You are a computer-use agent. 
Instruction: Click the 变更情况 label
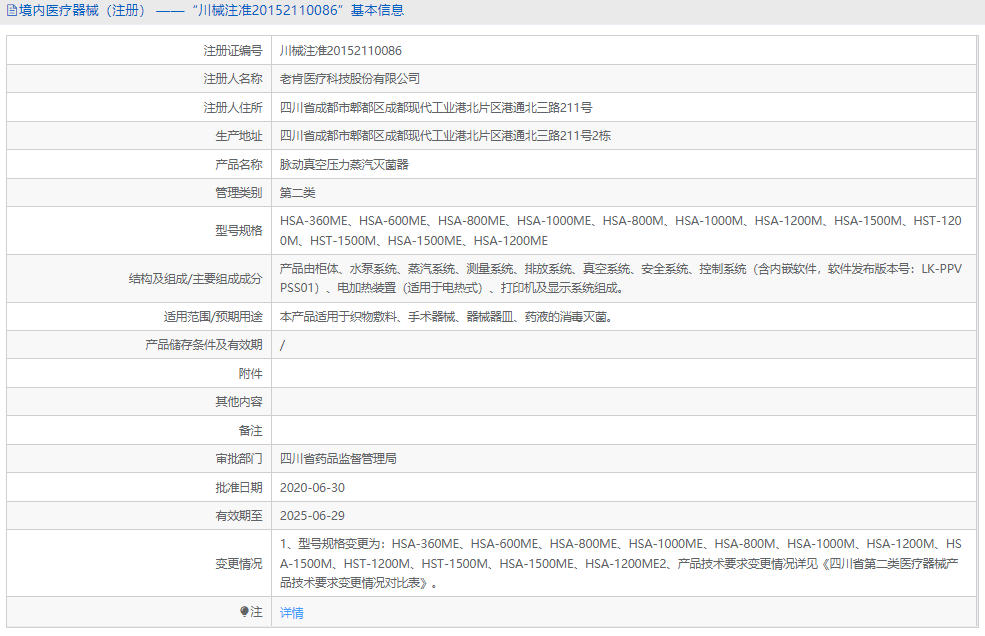(239, 564)
